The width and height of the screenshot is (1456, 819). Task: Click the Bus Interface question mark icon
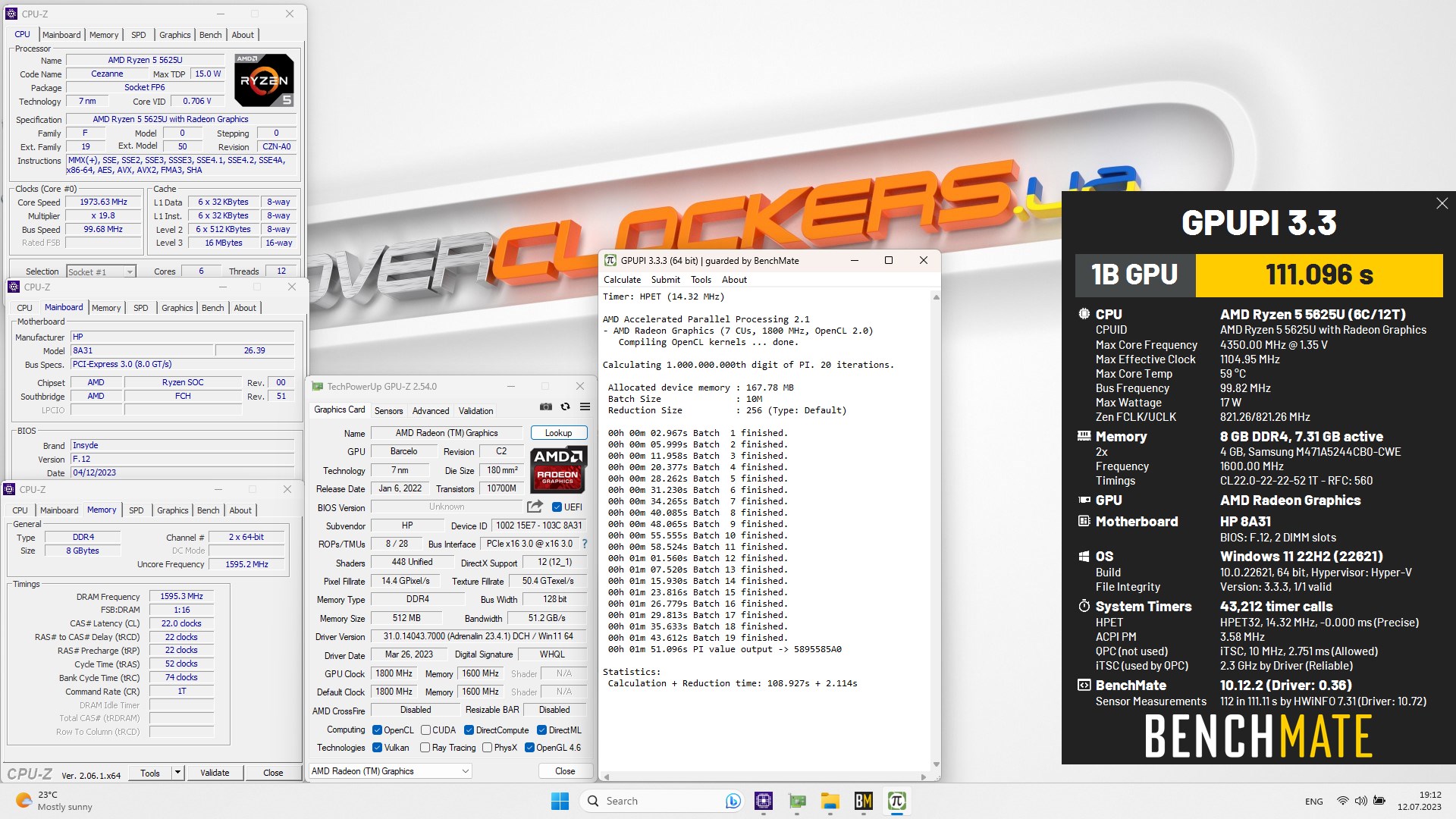tap(585, 544)
